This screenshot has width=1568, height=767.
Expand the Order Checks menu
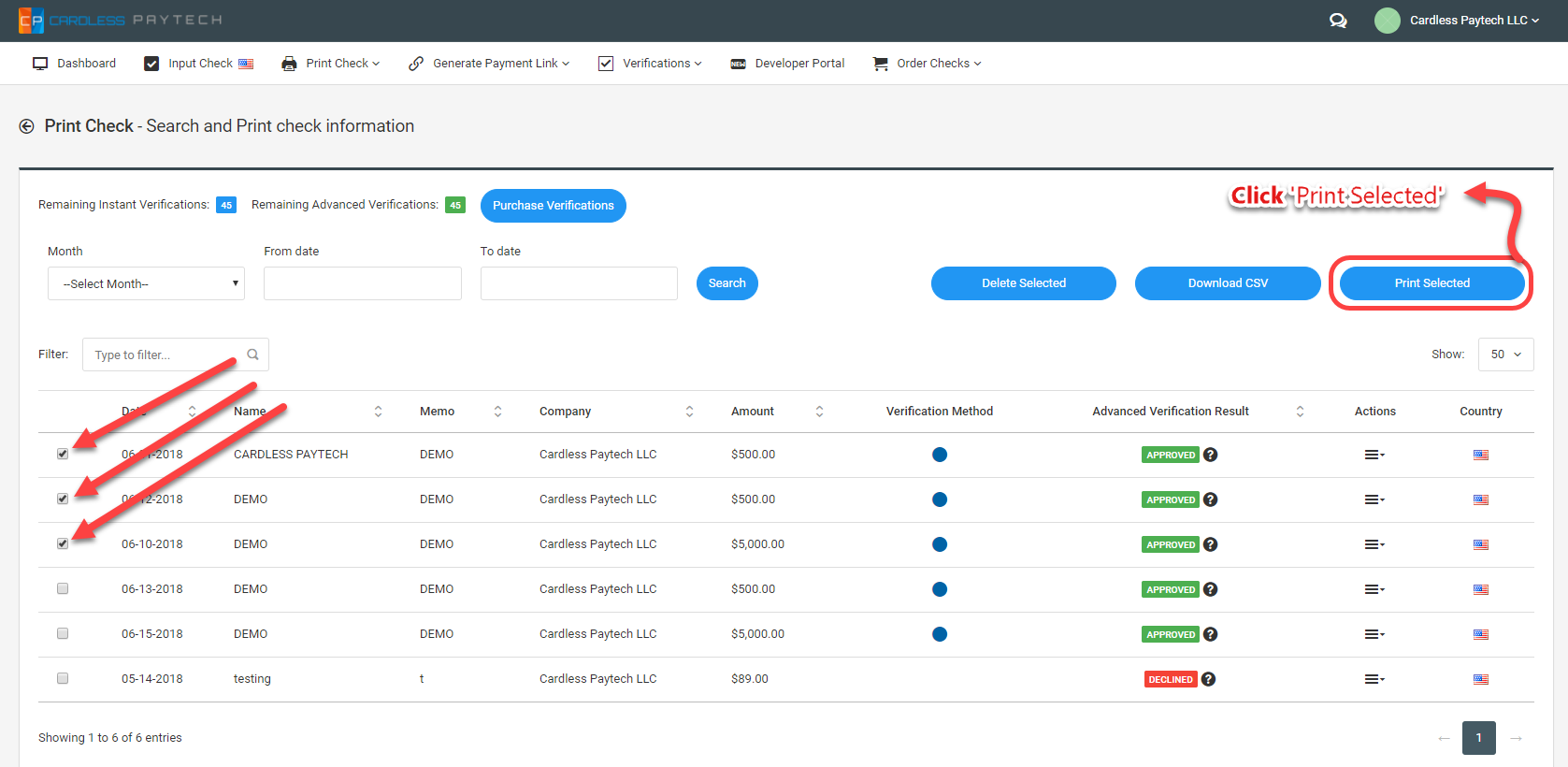tap(928, 64)
